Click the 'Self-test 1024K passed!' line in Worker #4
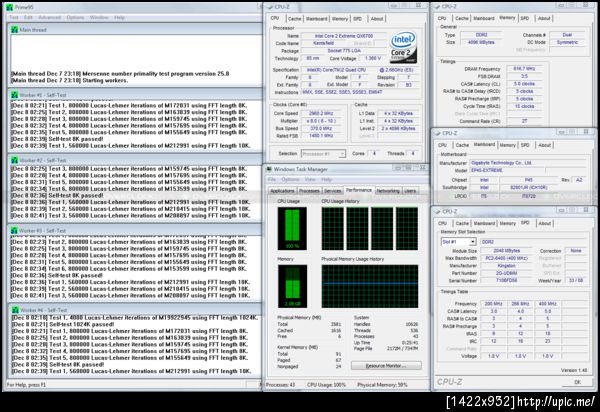600x412 pixels. [x=63, y=324]
